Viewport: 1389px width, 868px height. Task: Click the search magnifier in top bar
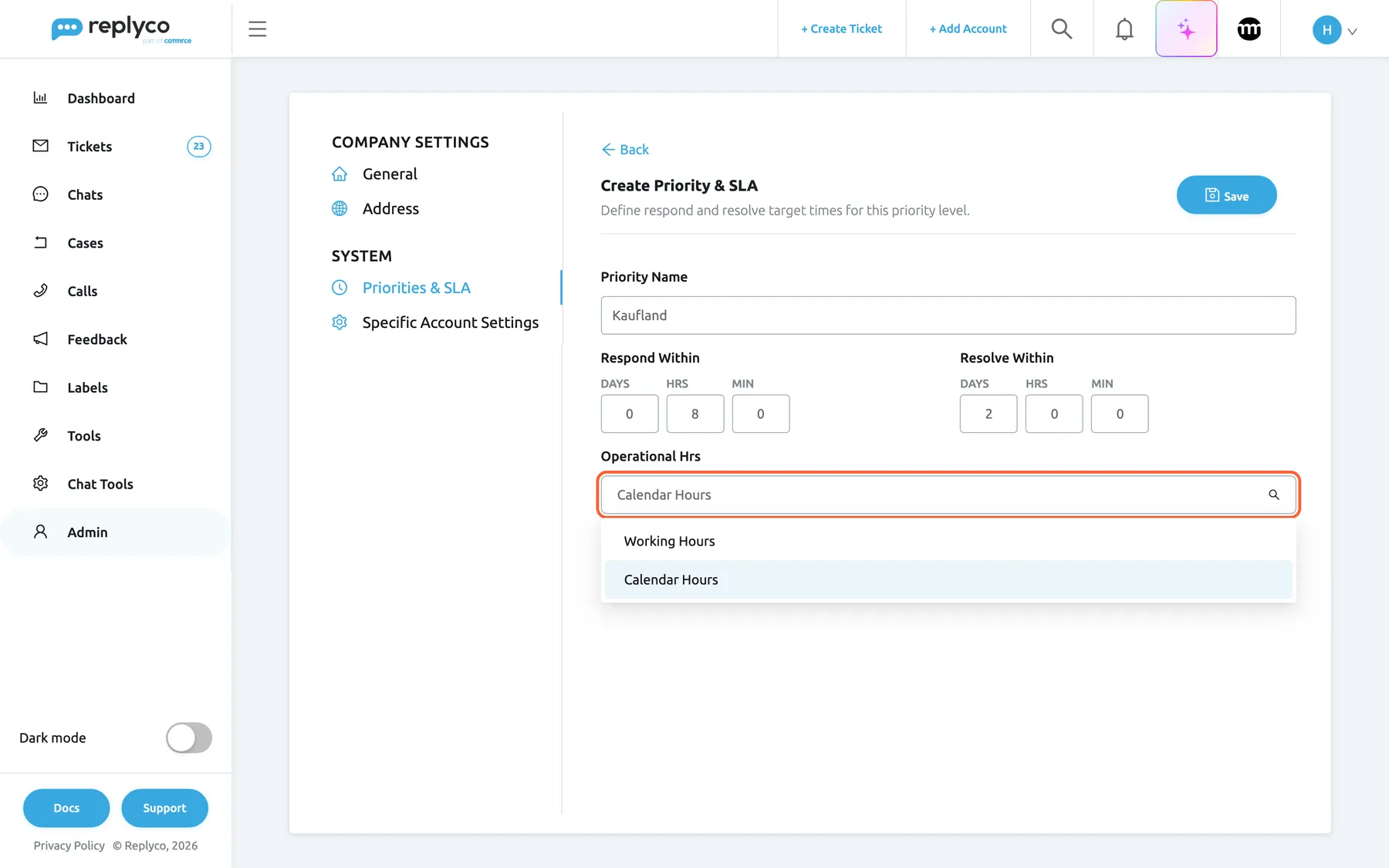pos(1062,29)
